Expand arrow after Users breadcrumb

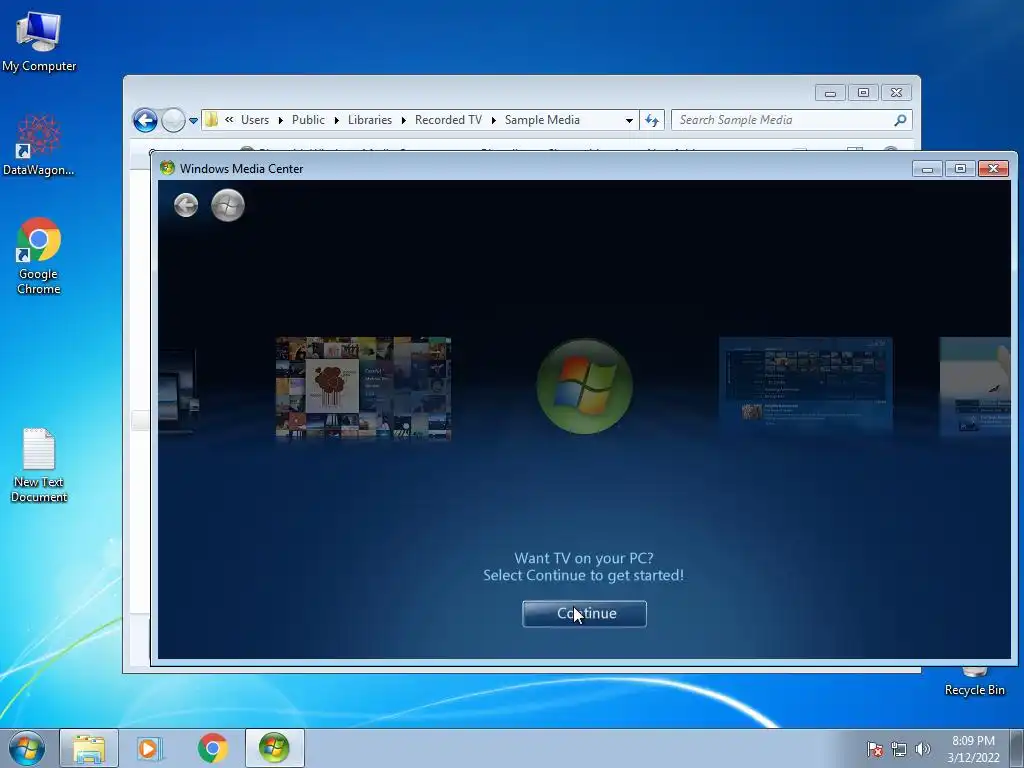281,120
